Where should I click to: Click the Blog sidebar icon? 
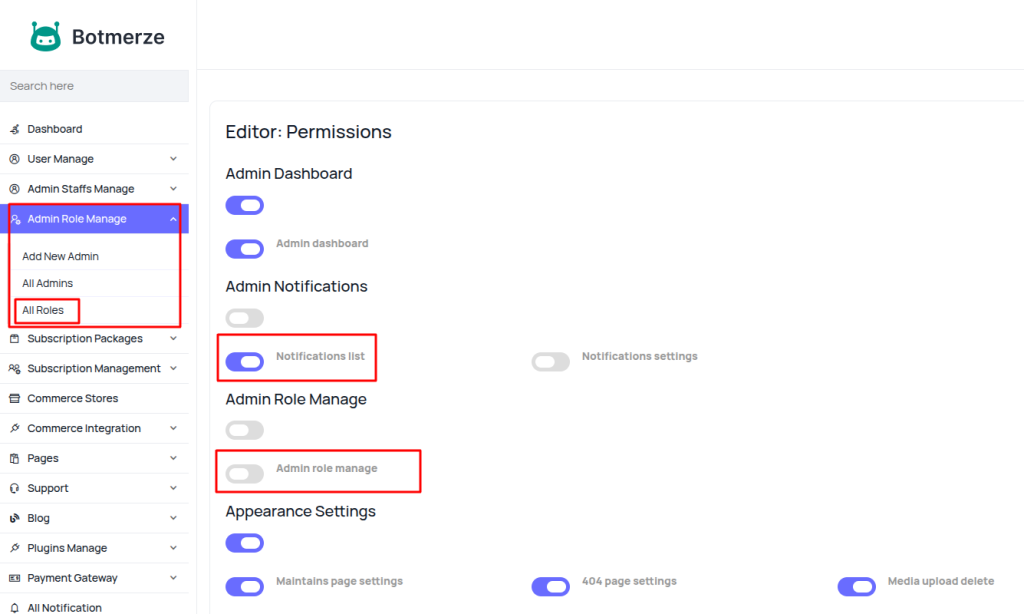14,518
